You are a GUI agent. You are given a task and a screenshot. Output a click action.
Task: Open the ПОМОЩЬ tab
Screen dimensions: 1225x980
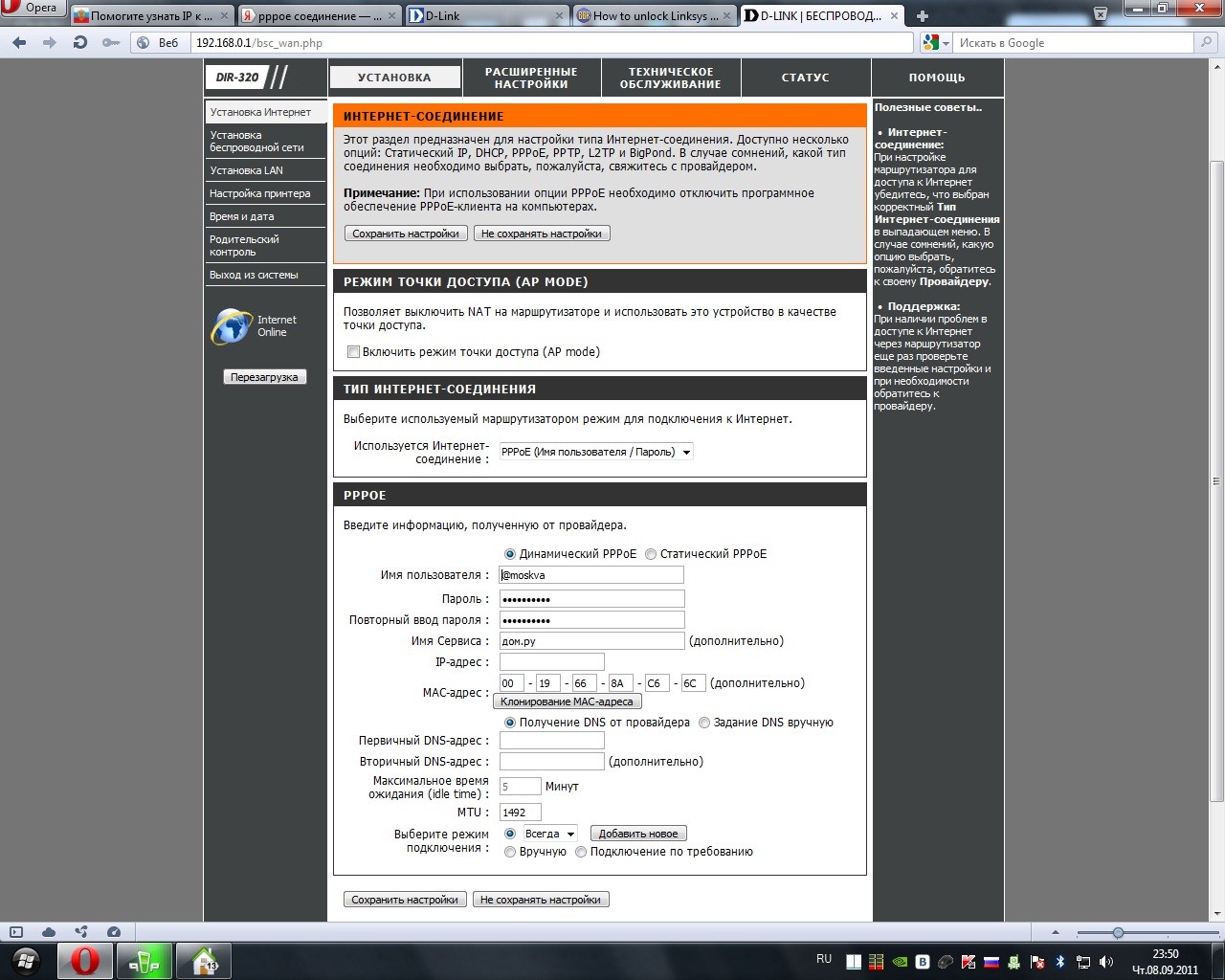click(937, 78)
